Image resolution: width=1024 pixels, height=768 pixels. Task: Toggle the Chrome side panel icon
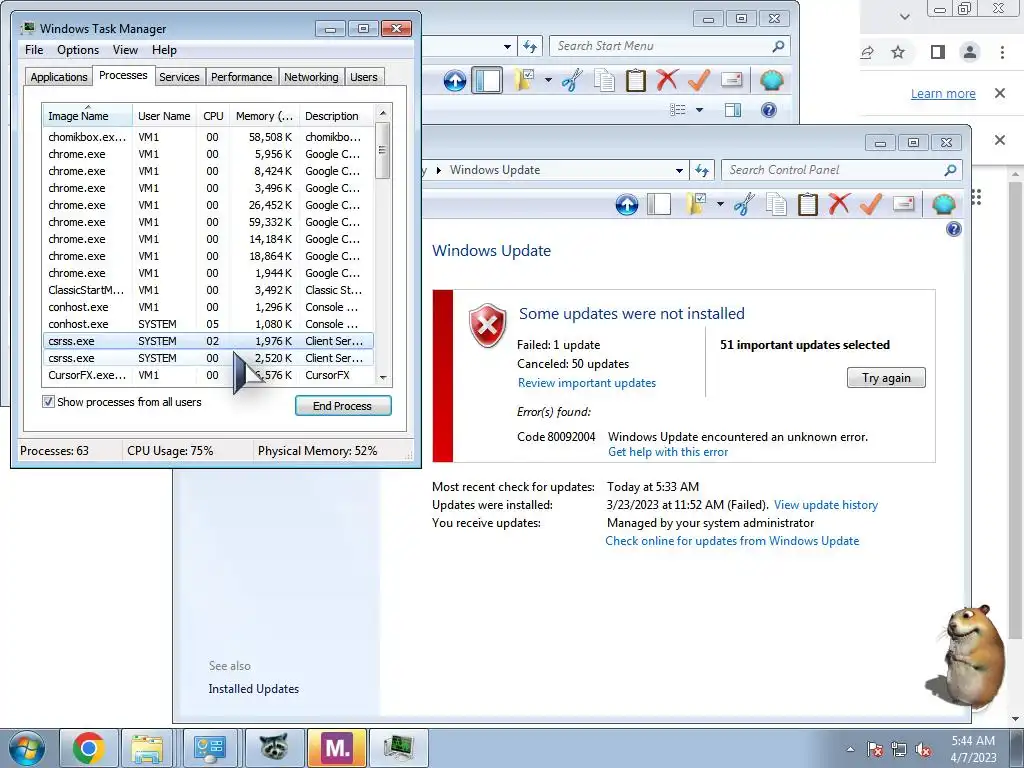click(x=938, y=52)
